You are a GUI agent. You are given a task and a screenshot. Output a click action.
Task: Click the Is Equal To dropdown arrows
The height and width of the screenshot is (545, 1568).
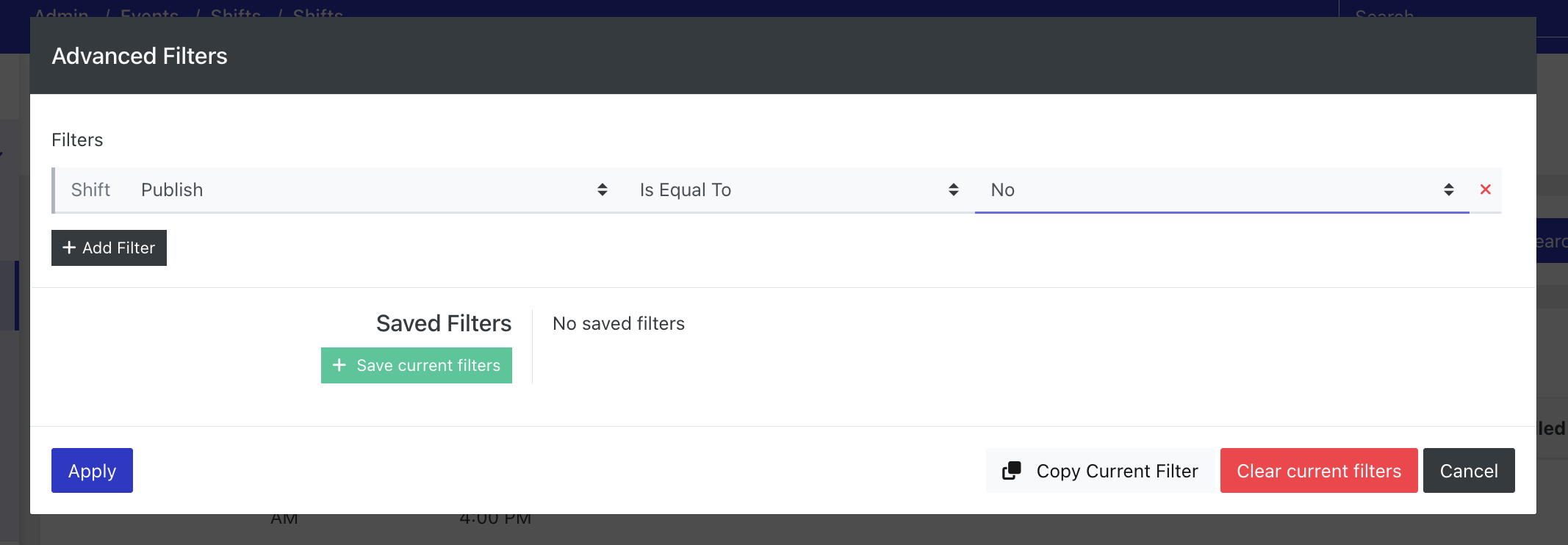click(x=954, y=190)
